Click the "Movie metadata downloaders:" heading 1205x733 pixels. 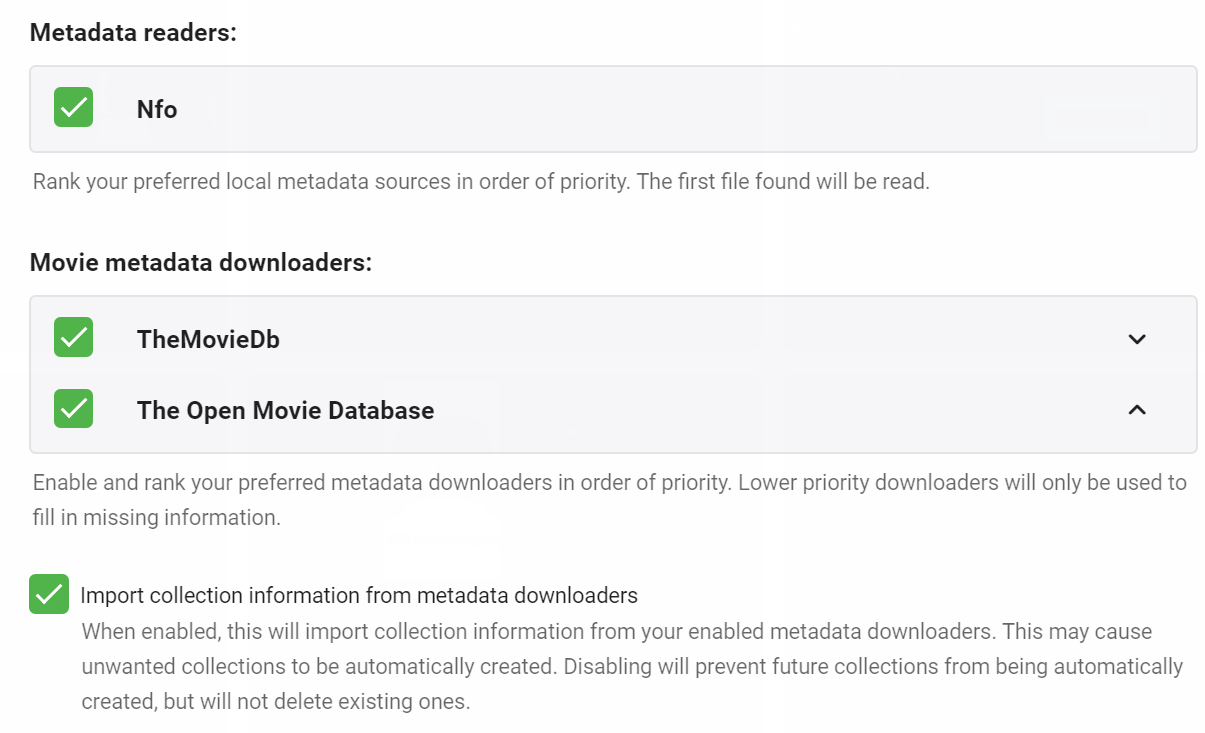pos(200,263)
